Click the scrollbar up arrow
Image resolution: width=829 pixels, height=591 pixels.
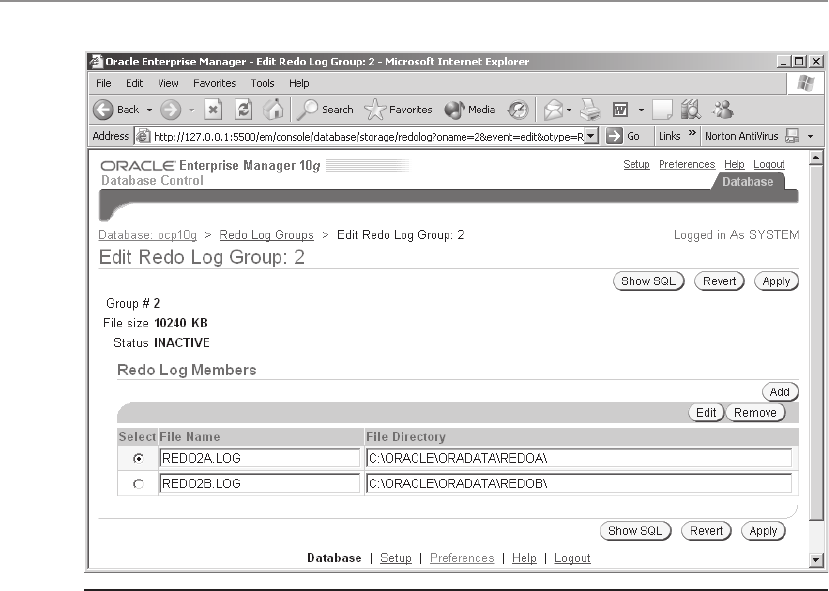(816, 158)
